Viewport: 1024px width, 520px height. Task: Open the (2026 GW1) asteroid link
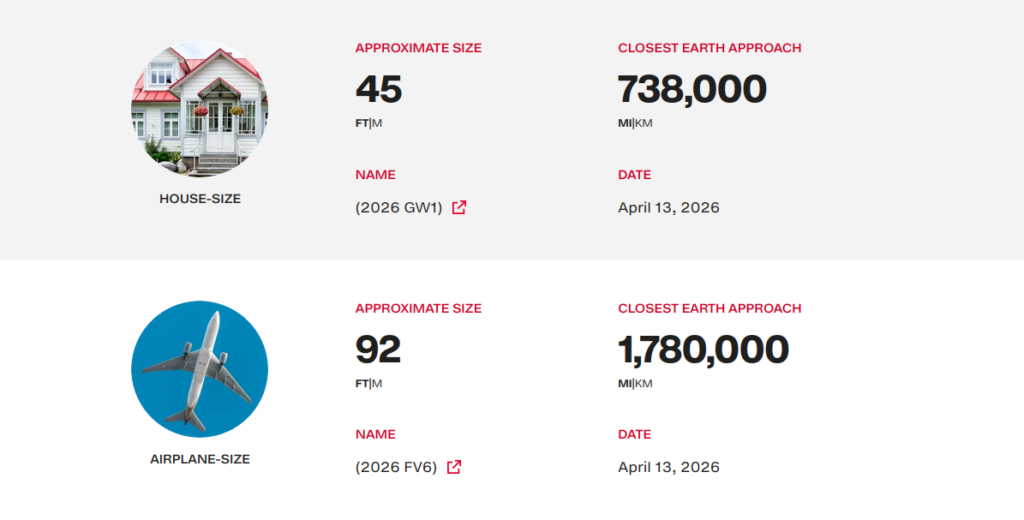pos(399,208)
